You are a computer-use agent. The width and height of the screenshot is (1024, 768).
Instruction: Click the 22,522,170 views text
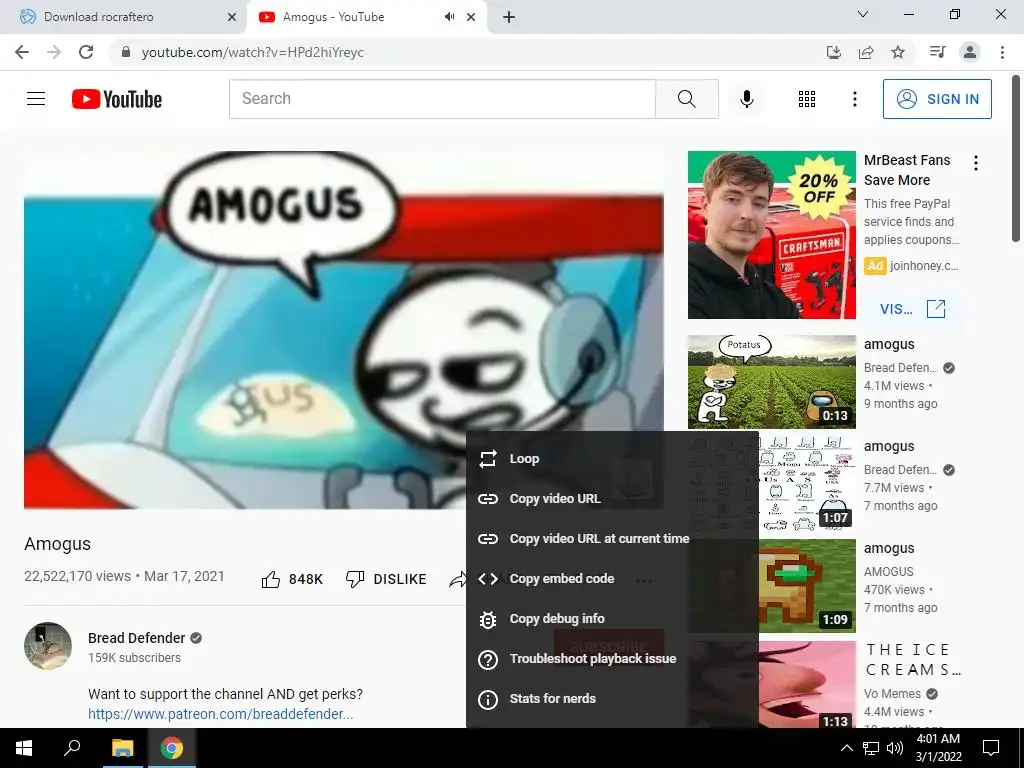(77, 576)
